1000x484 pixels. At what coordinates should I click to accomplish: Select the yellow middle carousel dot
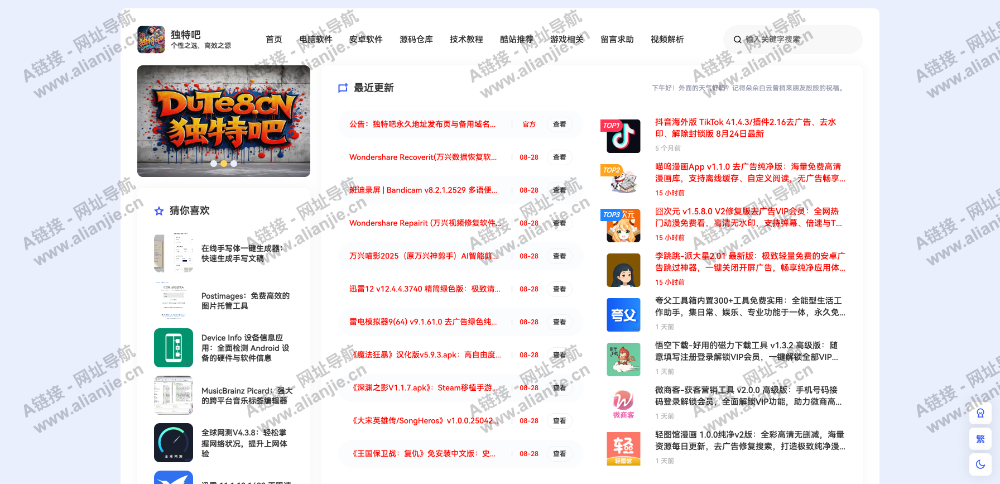tap(224, 163)
